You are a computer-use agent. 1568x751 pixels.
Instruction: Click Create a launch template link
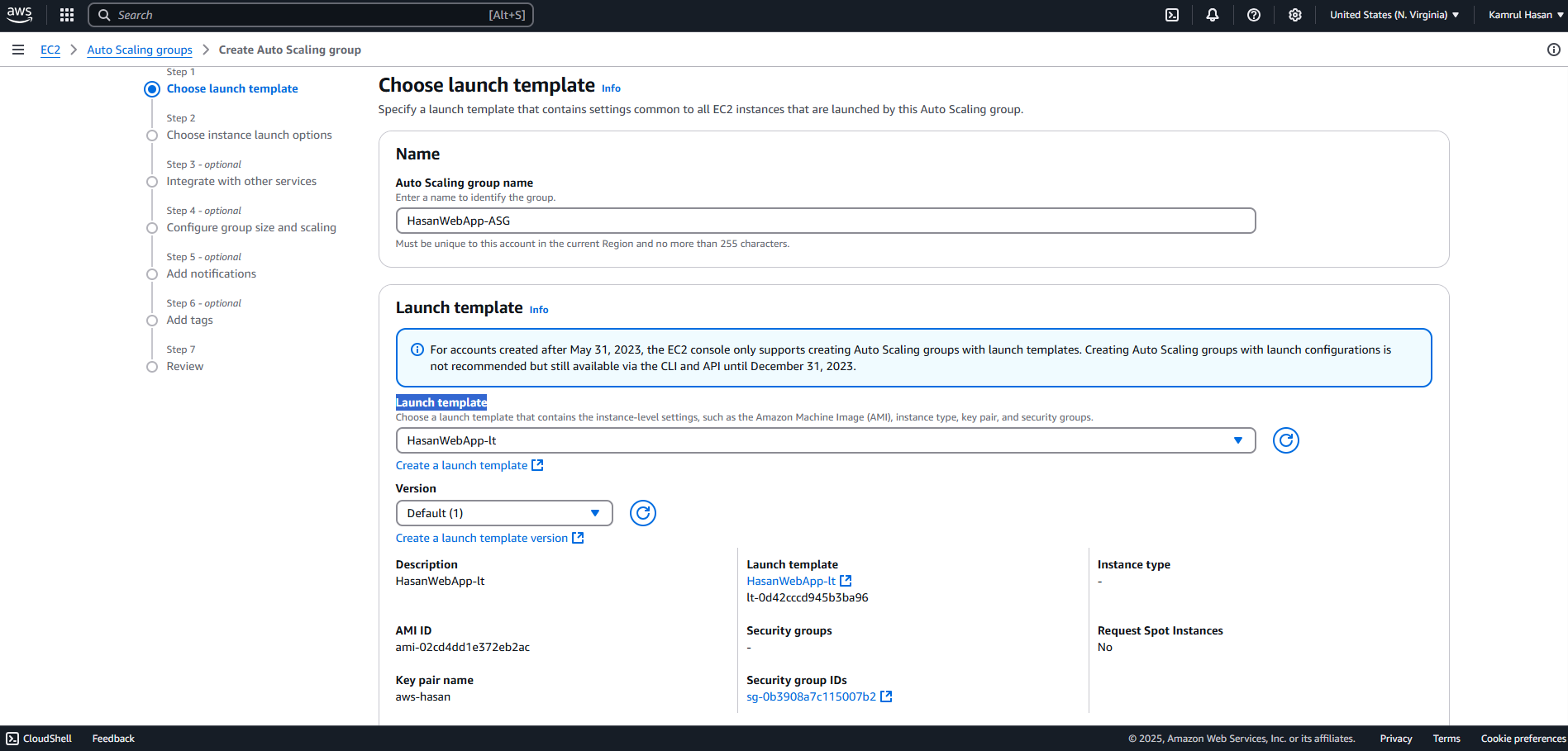(x=461, y=465)
